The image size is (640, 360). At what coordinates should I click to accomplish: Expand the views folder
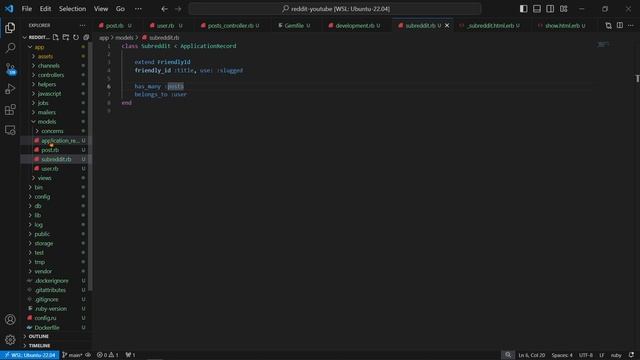click(x=44, y=178)
